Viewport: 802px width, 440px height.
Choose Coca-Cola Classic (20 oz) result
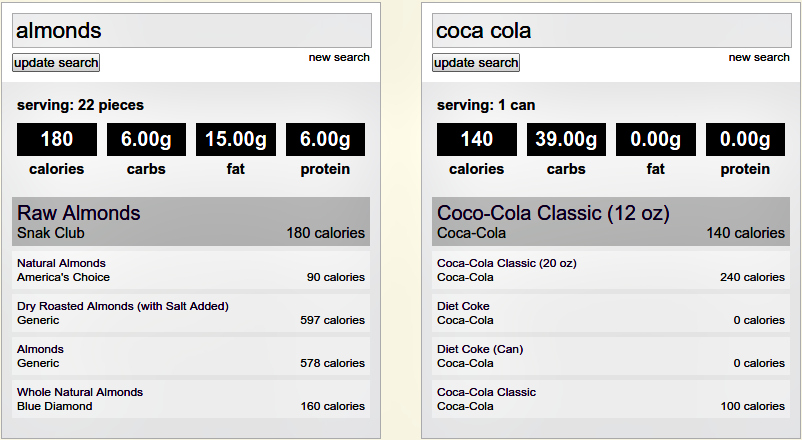point(611,270)
